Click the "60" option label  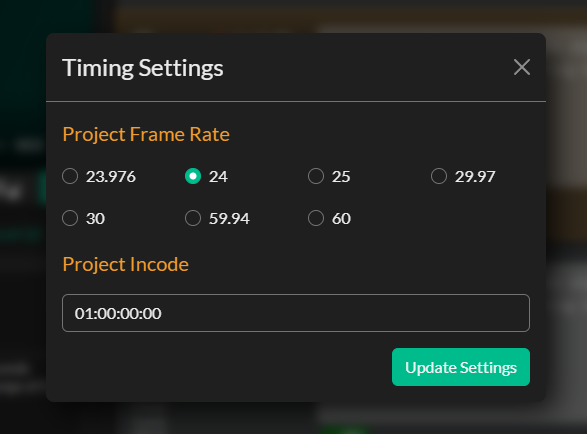point(341,218)
